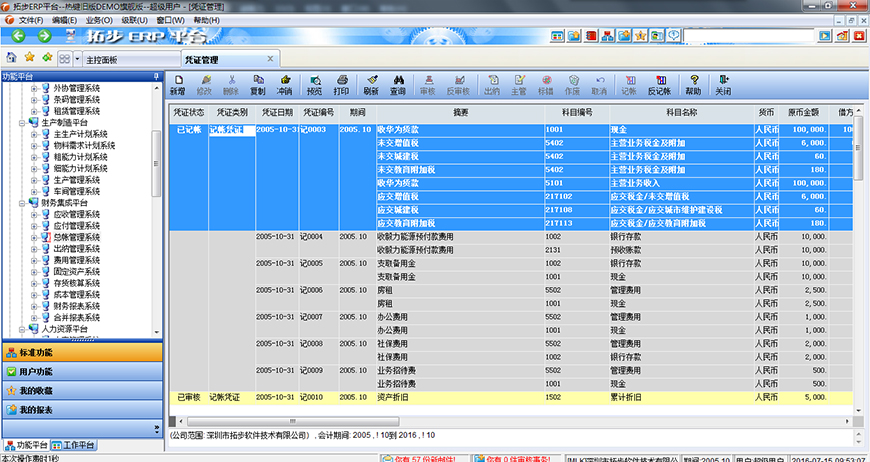
Task: Click the 刷新 (Refresh) toolbar icon
Action: [x=371, y=84]
